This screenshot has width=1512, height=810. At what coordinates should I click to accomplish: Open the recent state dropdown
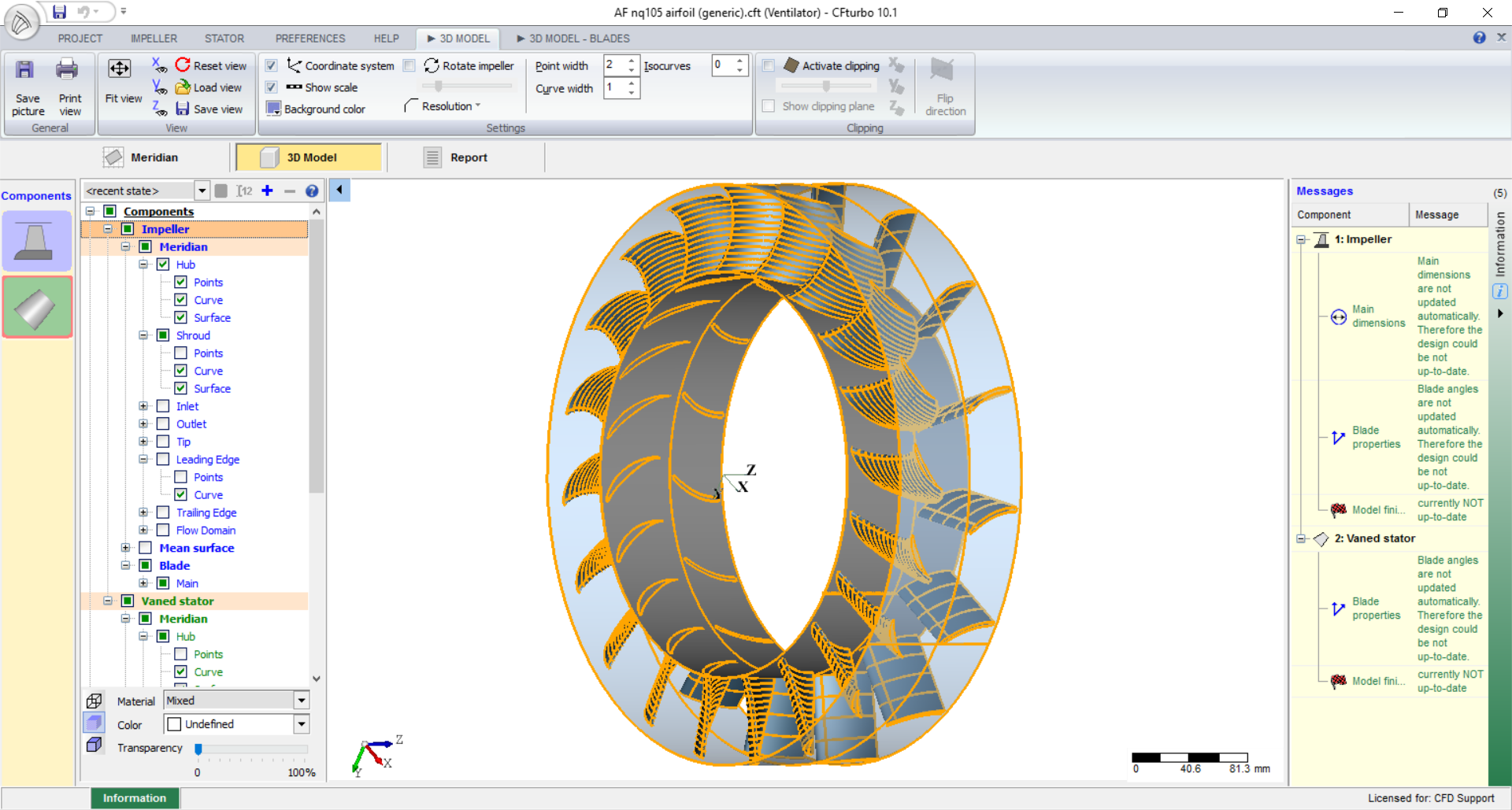(202, 190)
